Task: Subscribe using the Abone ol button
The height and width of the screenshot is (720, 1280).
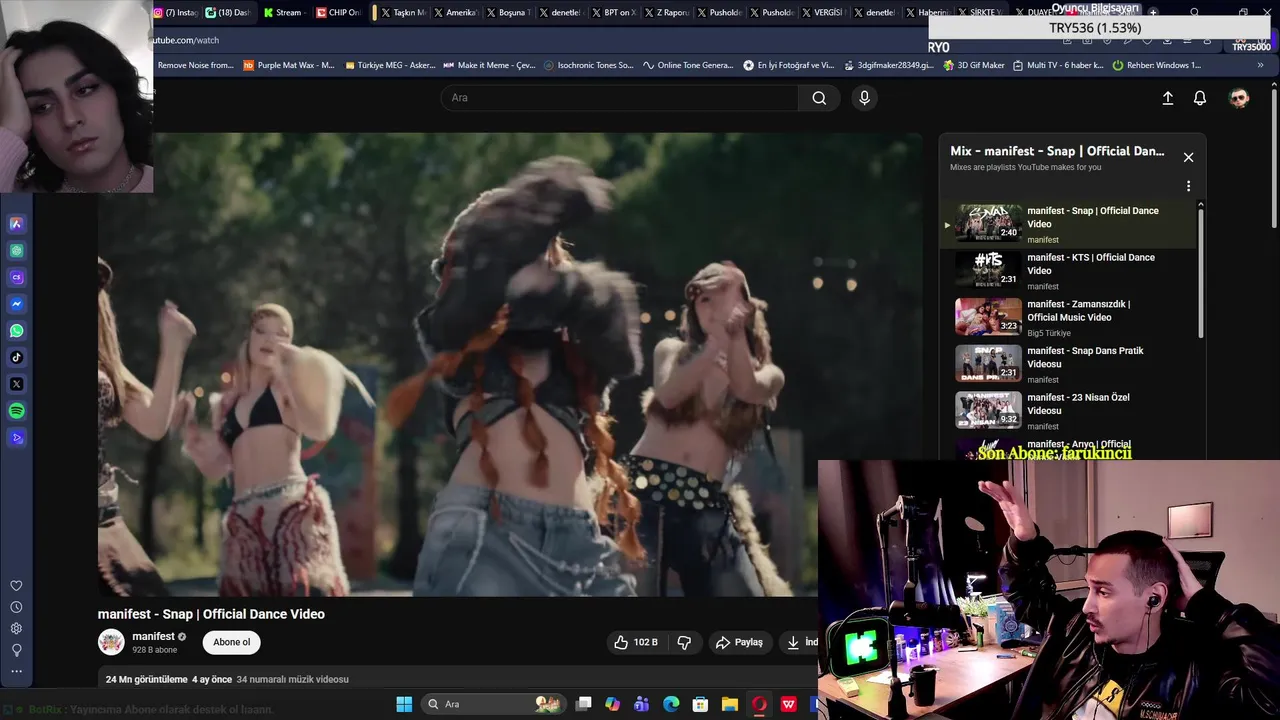Action: point(231,642)
